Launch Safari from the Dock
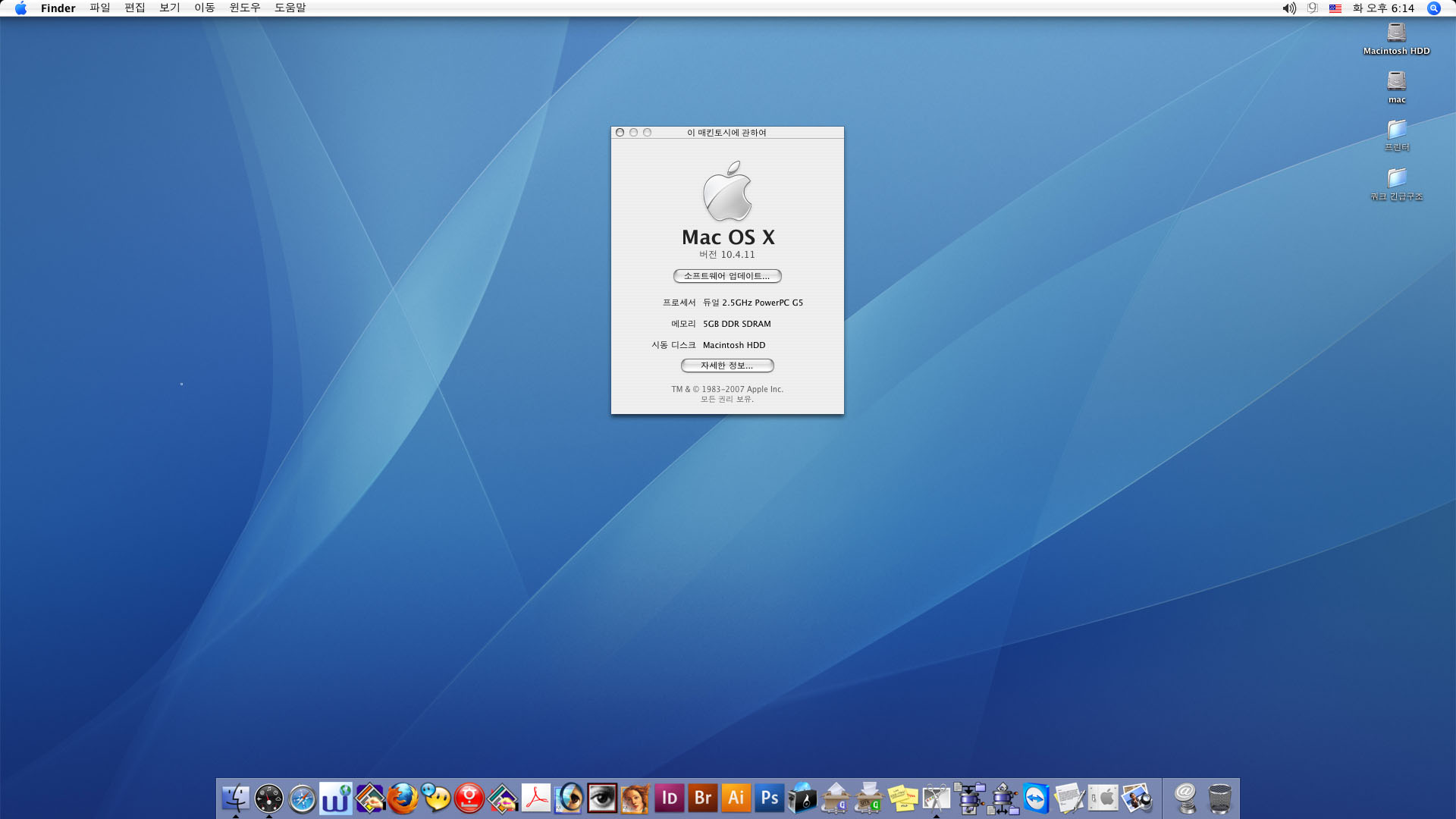The width and height of the screenshot is (1456, 819). point(303,799)
